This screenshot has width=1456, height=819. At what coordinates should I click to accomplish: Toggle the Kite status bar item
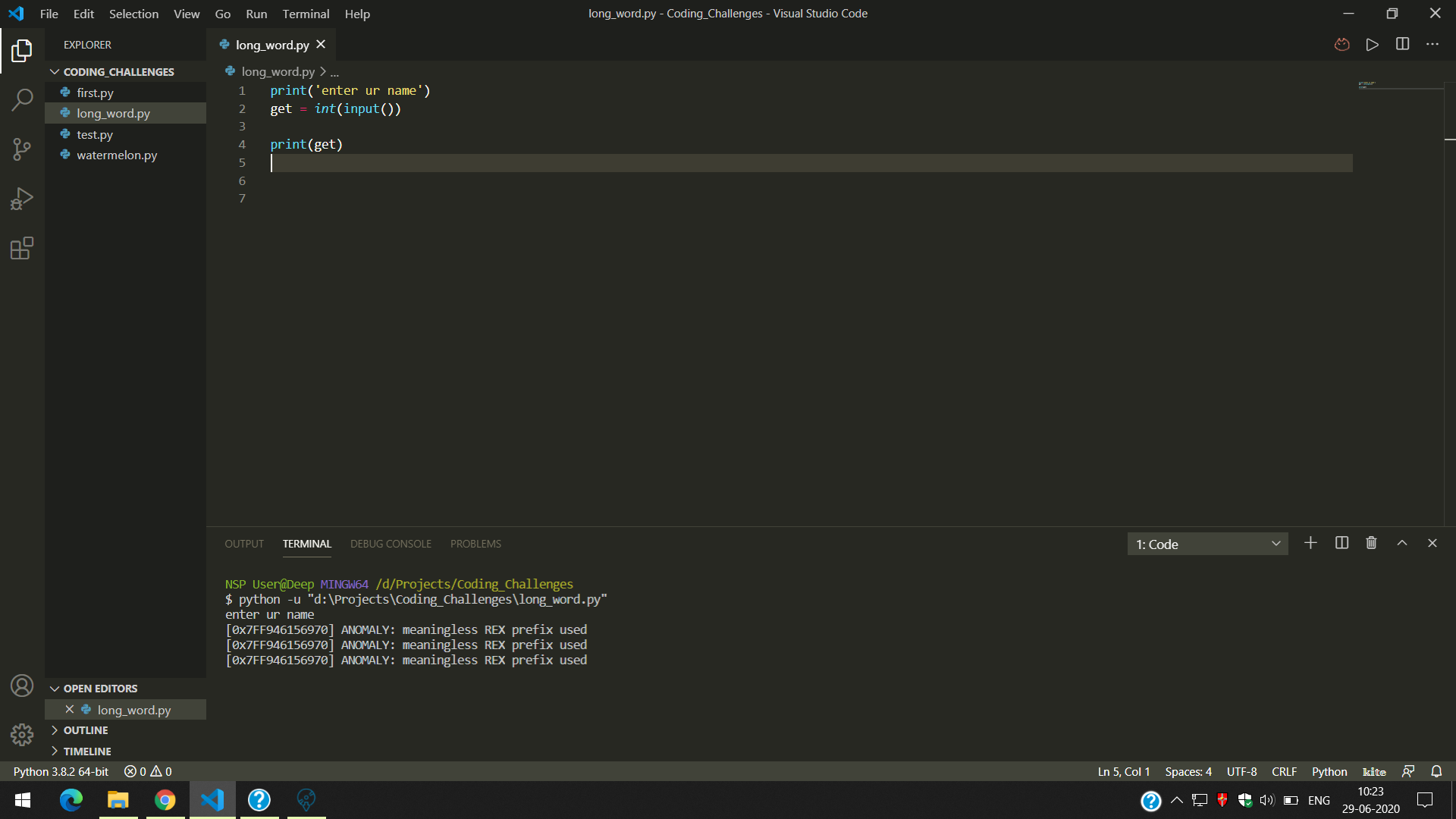1374,771
